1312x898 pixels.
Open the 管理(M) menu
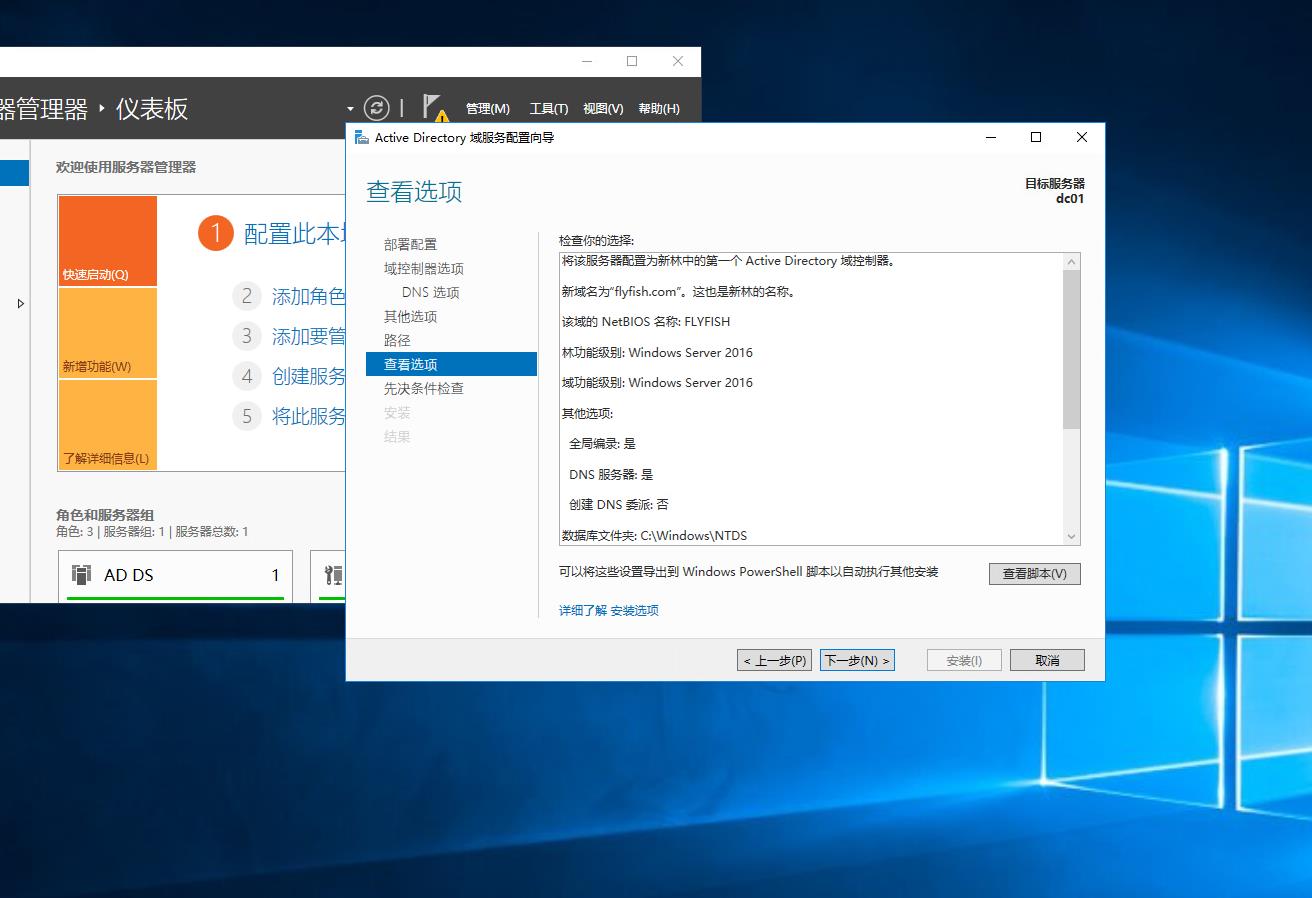point(487,108)
